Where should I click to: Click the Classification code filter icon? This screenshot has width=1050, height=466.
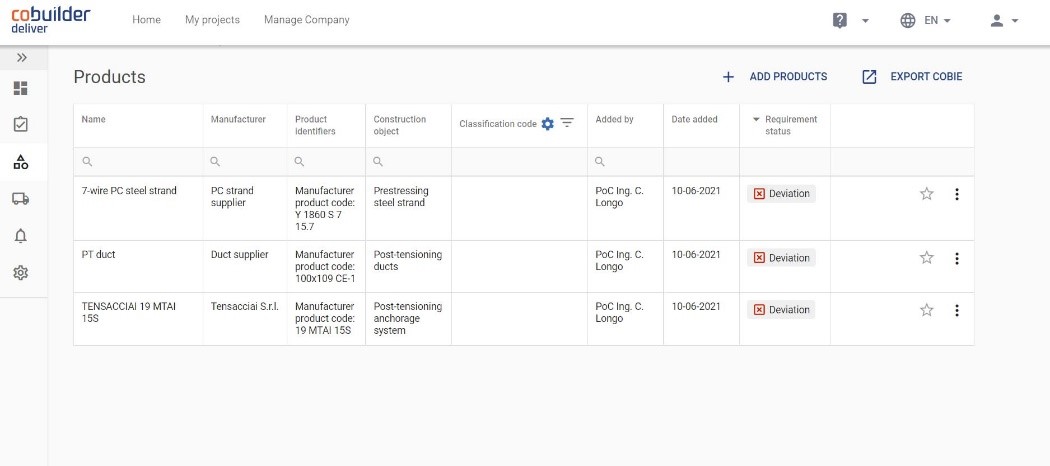567,123
